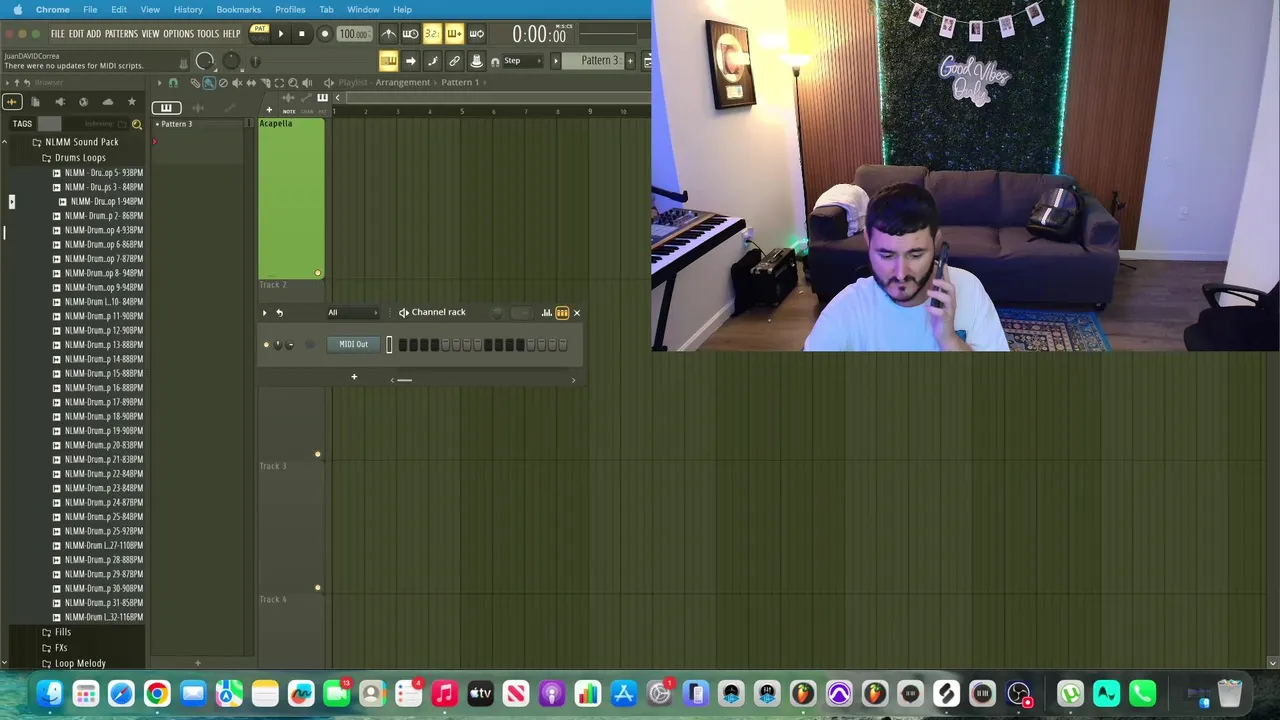Open the browser search magnifier icon

pyautogui.click(x=137, y=124)
